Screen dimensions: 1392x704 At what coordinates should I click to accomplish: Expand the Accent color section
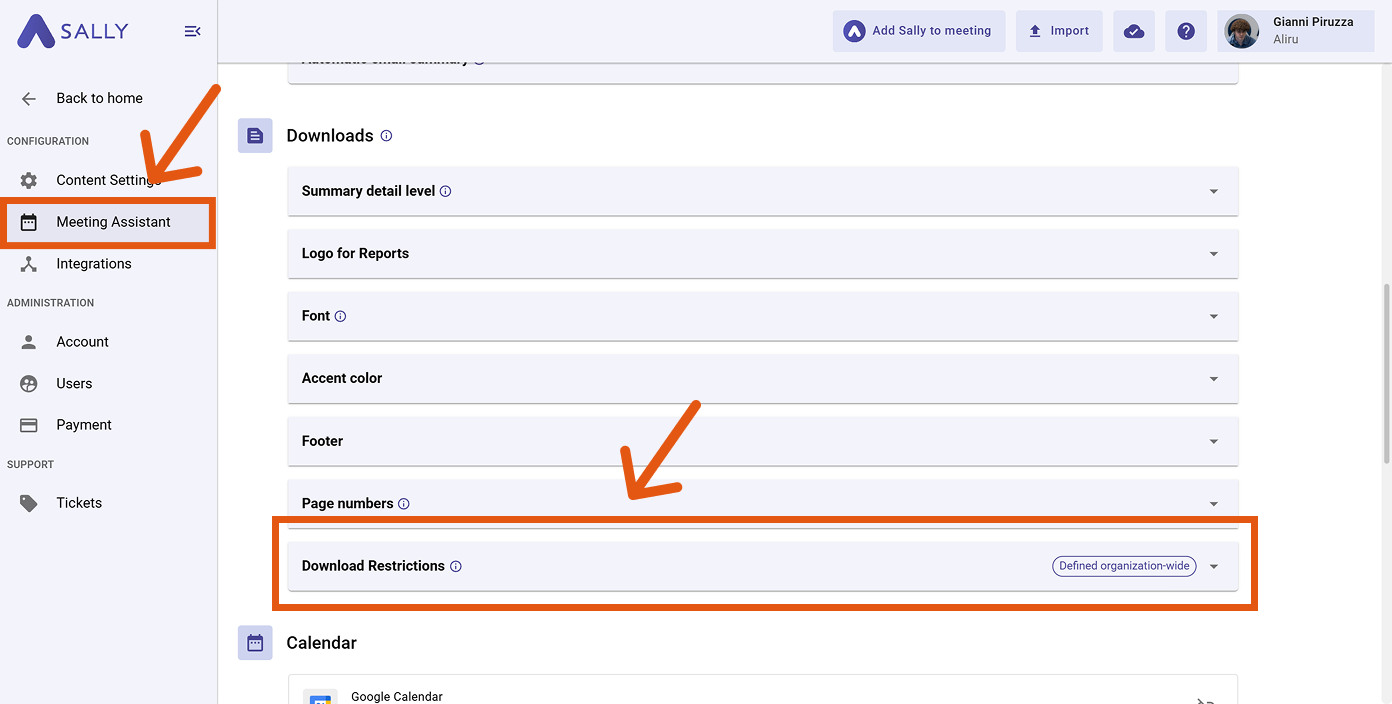tap(1213, 379)
